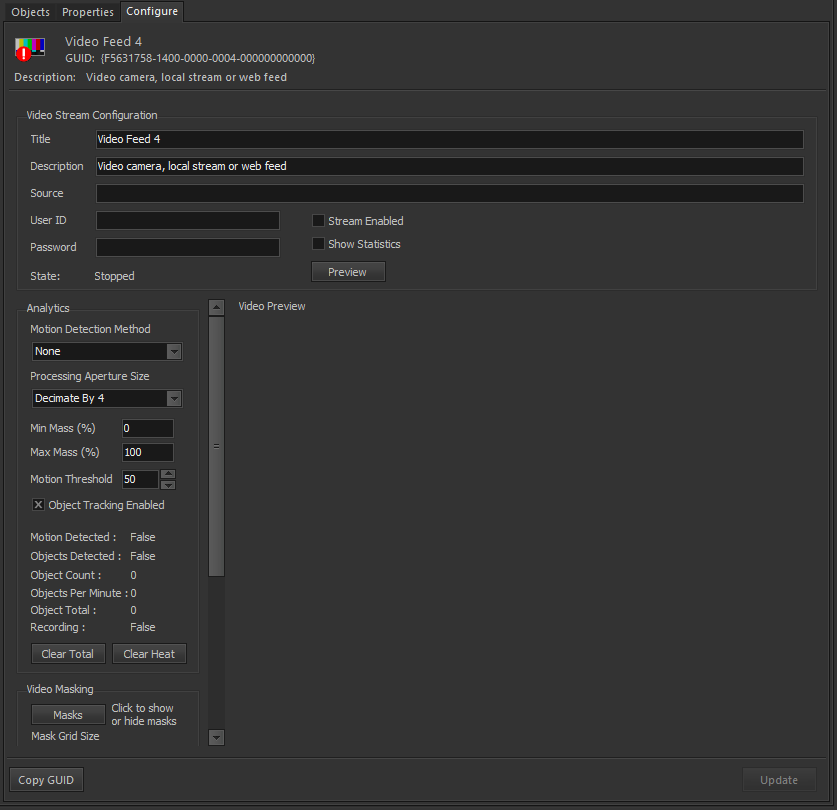This screenshot has height=810, width=837.
Task: Click the Clear Total button
Action: (x=68, y=654)
